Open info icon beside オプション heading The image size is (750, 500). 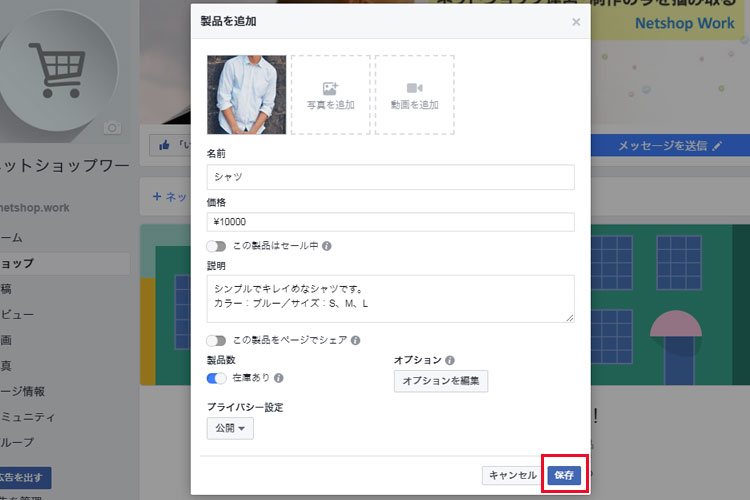(x=450, y=360)
